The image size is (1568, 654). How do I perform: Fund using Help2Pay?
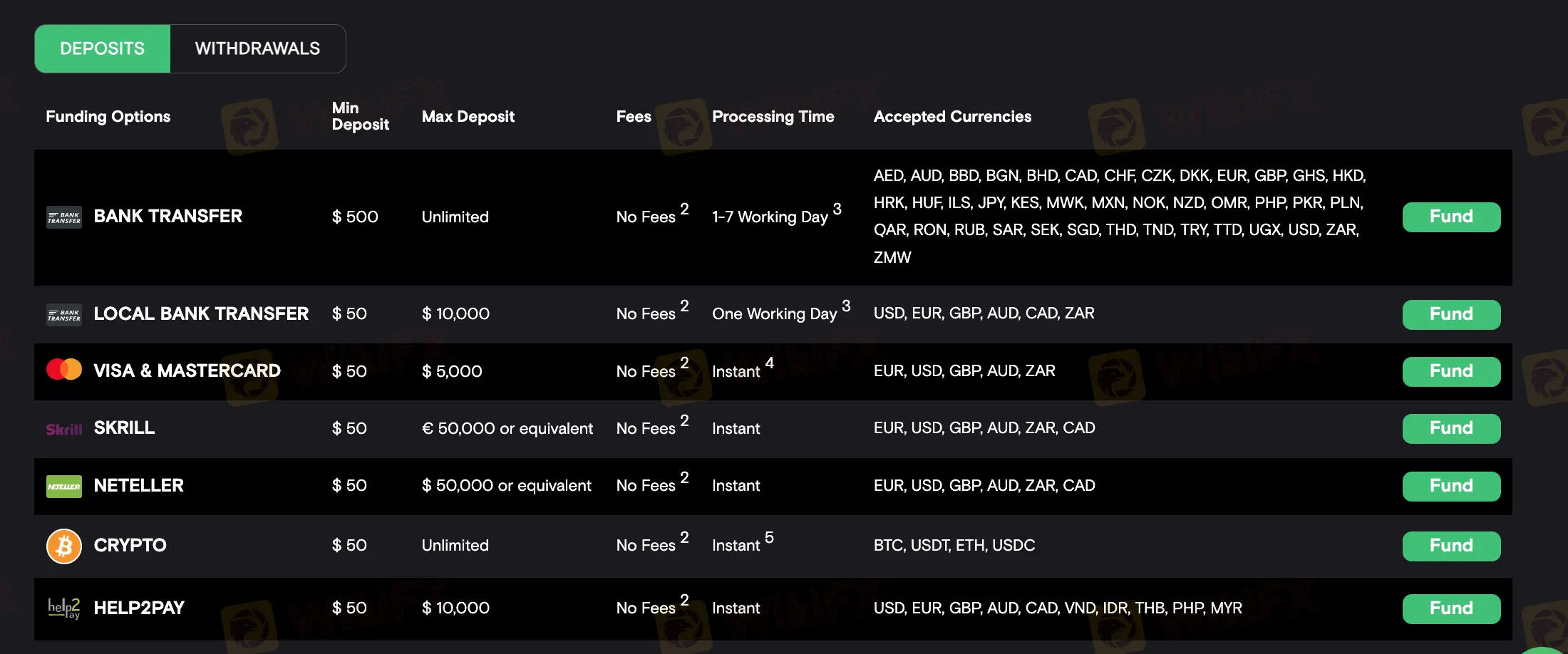[1451, 608]
